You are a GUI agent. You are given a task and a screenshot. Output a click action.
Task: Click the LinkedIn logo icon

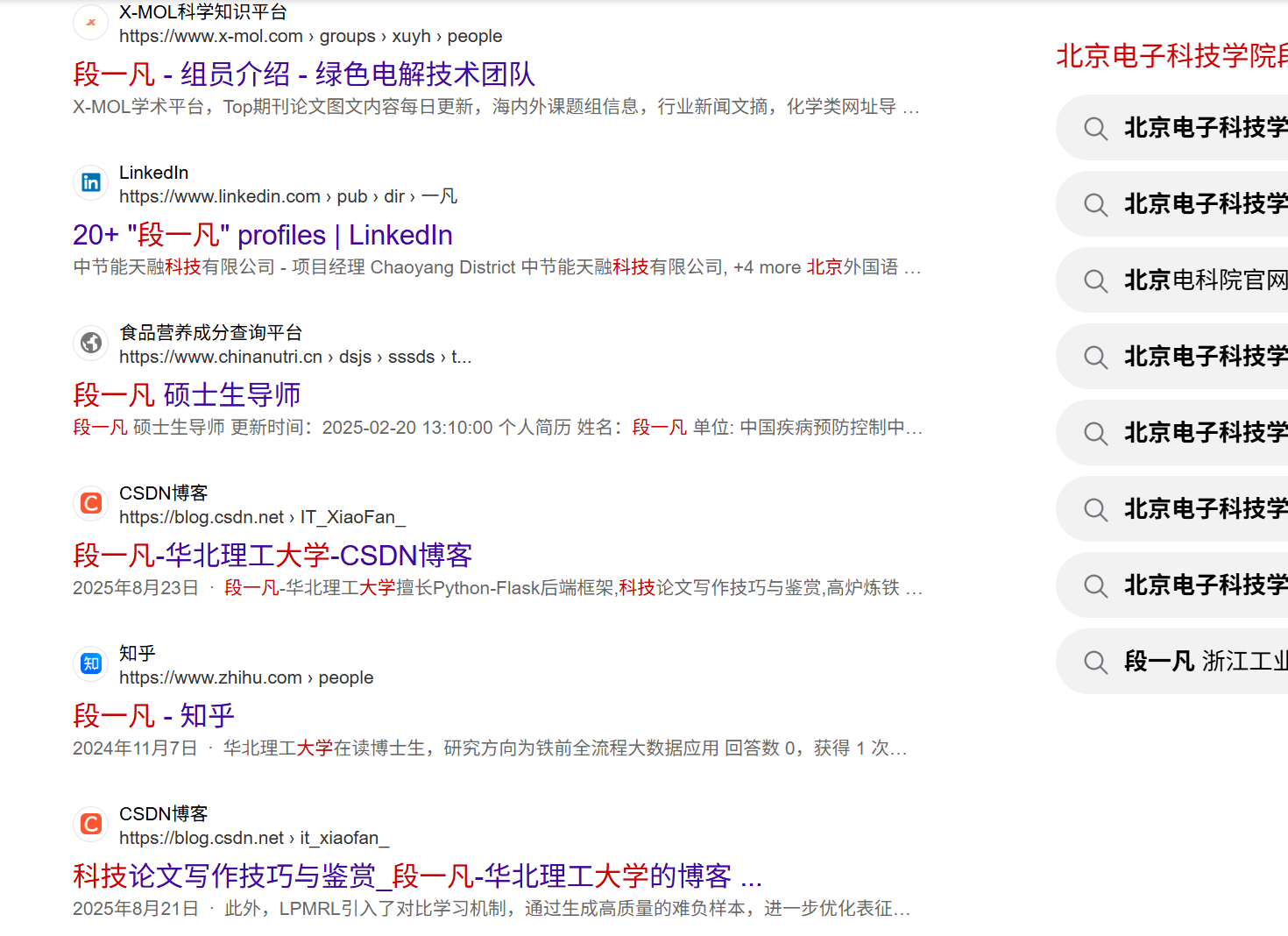coord(91,182)
